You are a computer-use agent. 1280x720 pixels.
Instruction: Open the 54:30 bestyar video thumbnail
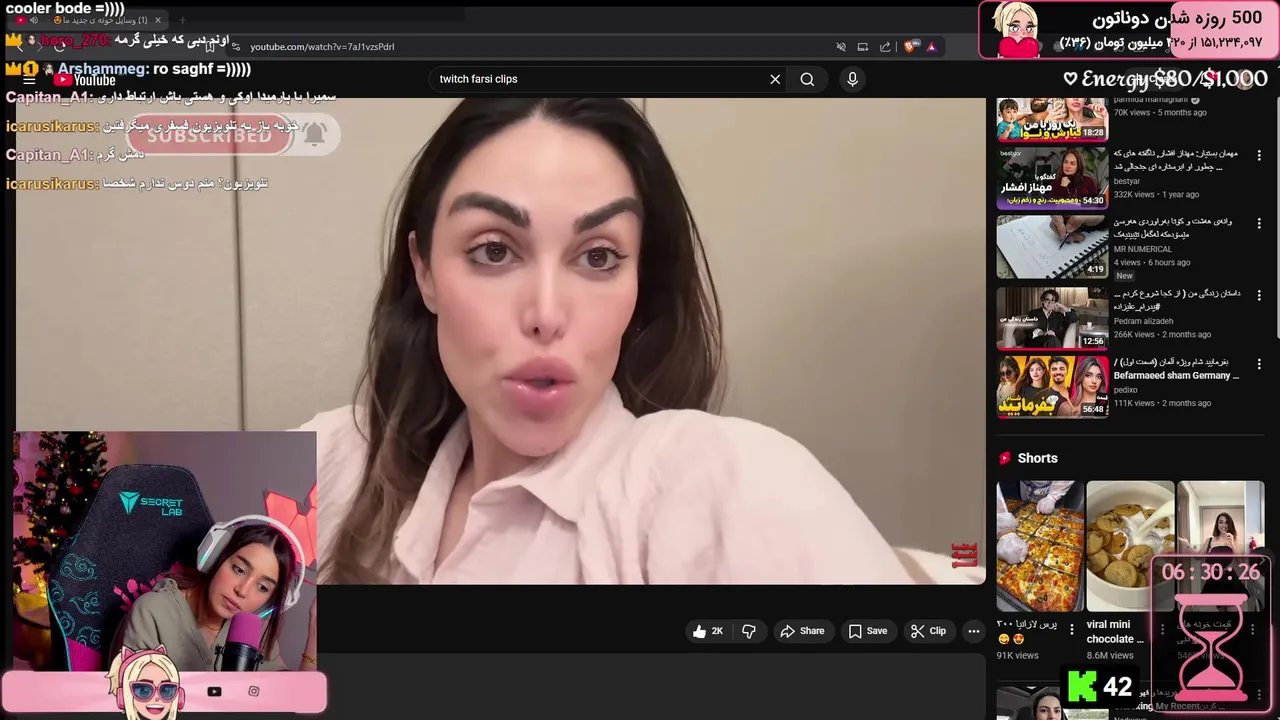[x=1052, y=178]
